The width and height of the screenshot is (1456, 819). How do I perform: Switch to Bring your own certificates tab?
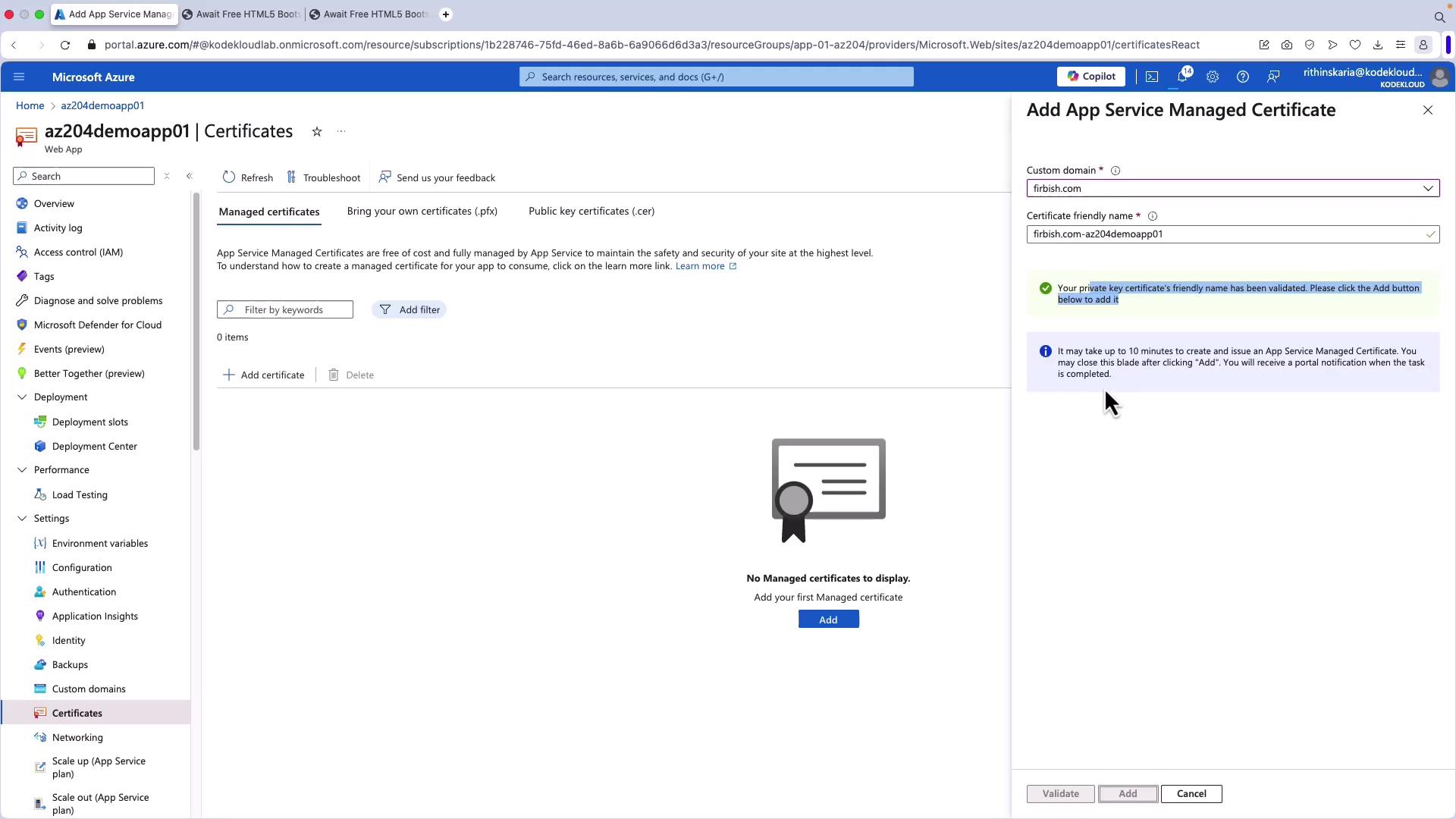422,211
